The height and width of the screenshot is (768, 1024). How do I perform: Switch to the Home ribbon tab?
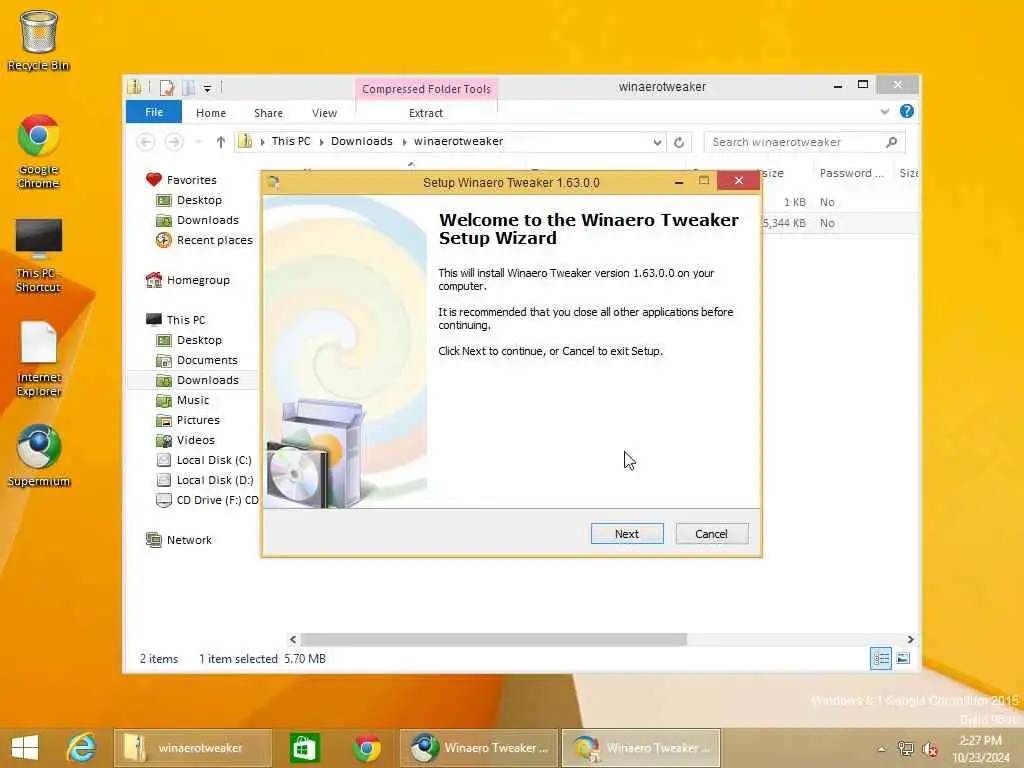tap(210, 113)
